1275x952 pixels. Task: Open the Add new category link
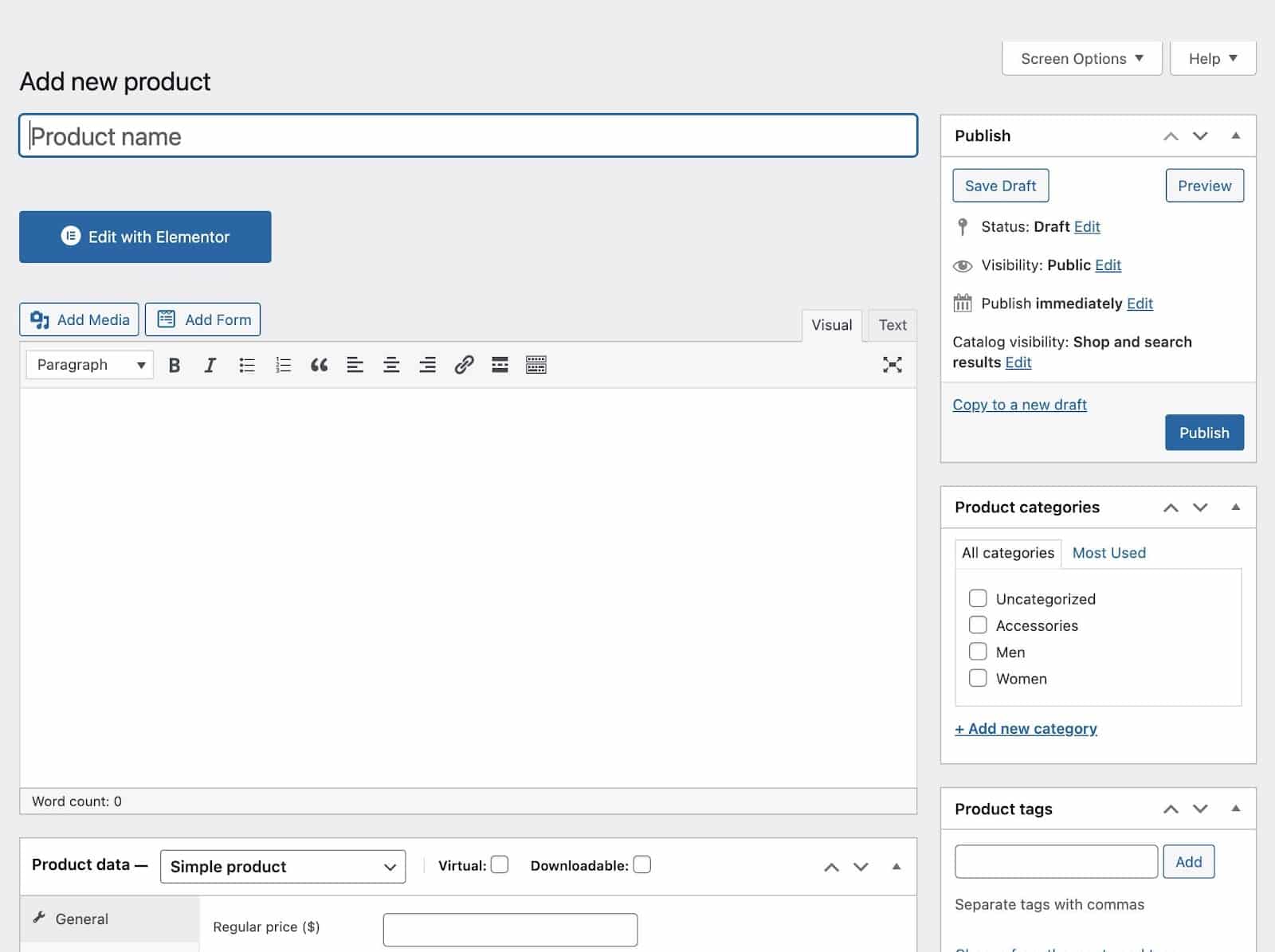point(1026,729)
